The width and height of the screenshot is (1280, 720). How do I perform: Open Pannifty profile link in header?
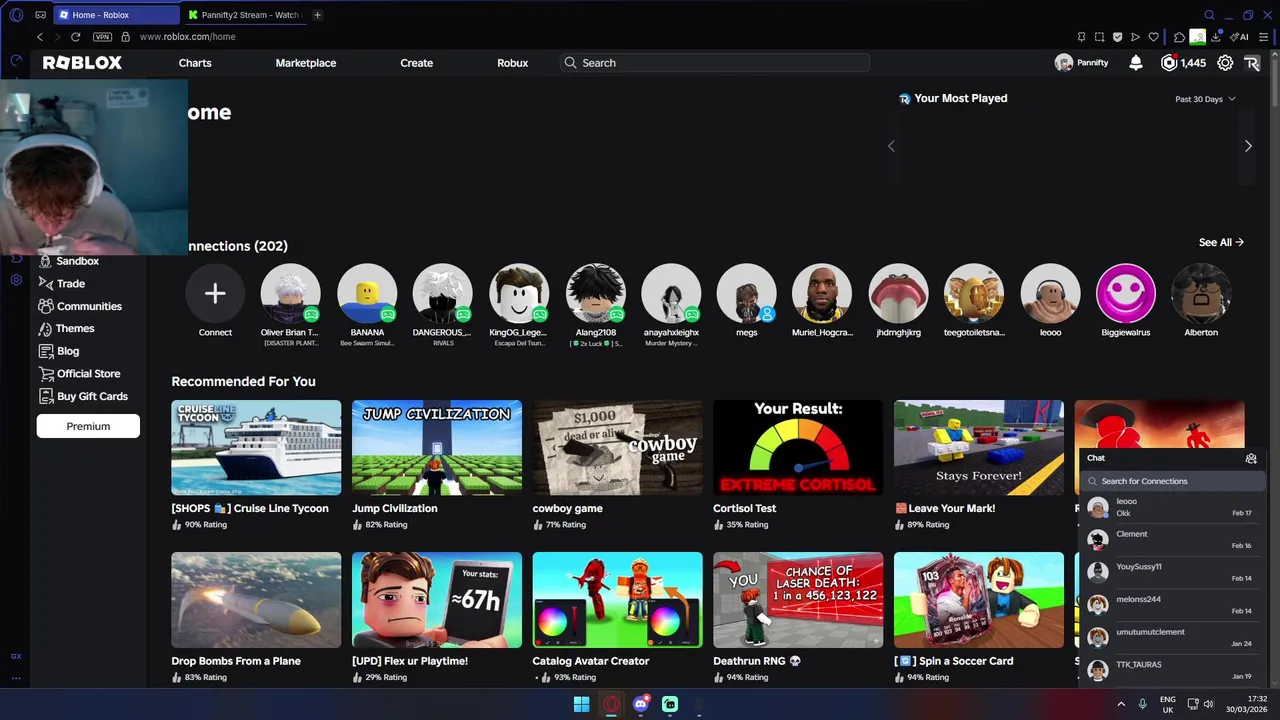(1082, 63)
